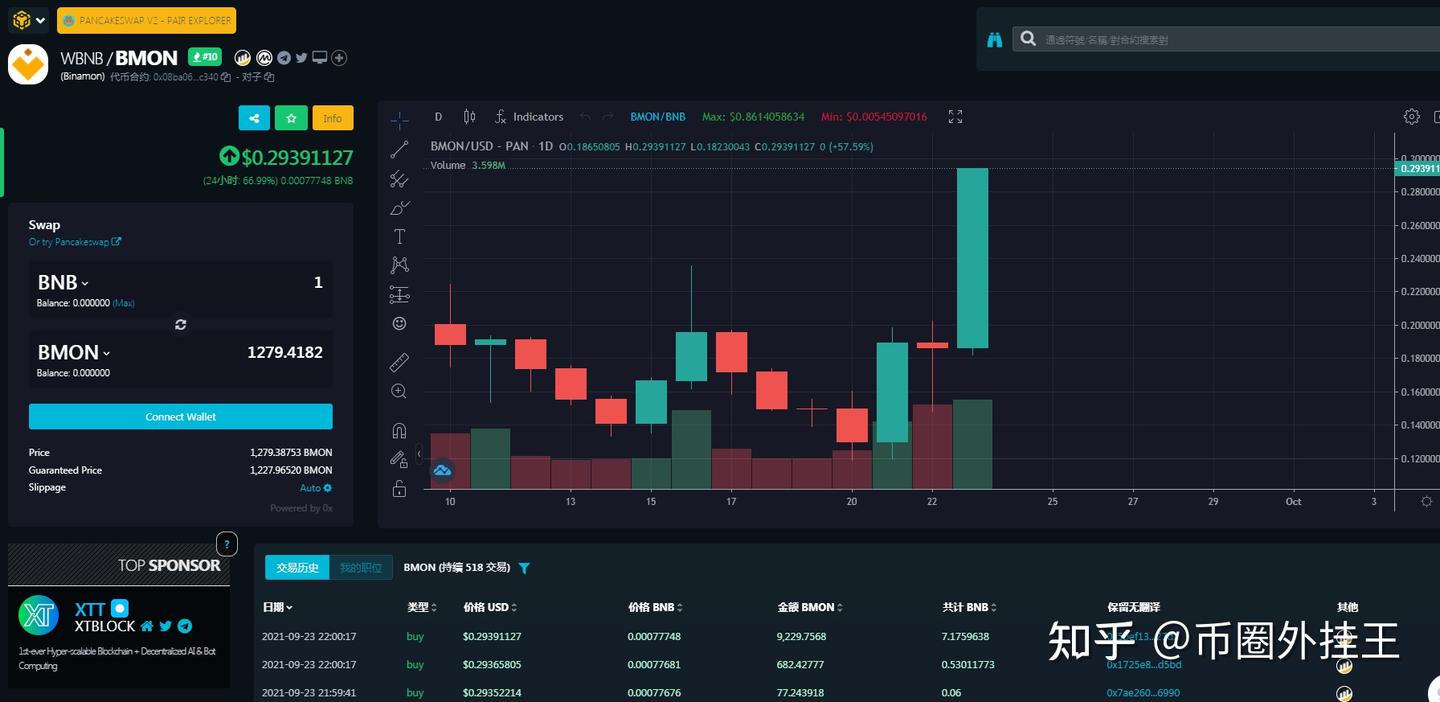Open the D time interval selector
Viewport: 1440px width, 702px height.
[x=438, y=117]
